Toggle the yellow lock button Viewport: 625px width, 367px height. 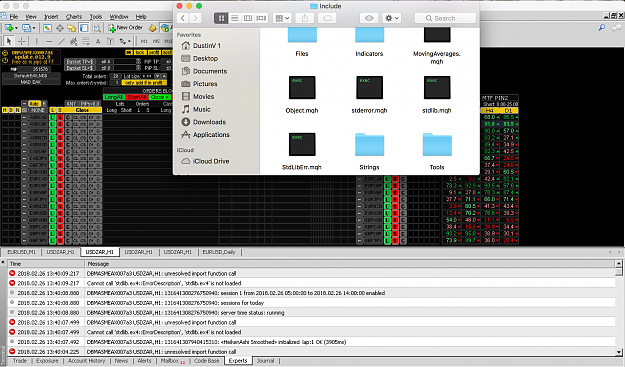coord(140,52)
